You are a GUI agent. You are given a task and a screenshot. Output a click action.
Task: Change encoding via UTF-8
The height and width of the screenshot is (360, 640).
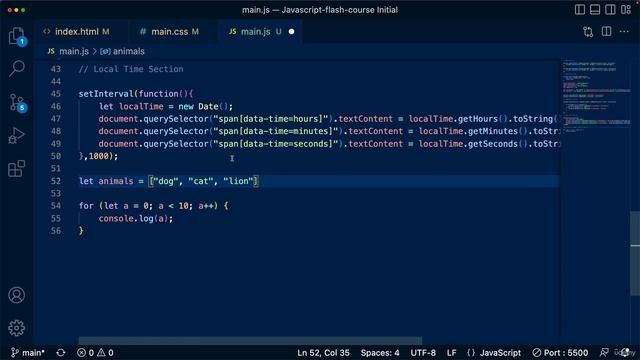coord(423,353)
